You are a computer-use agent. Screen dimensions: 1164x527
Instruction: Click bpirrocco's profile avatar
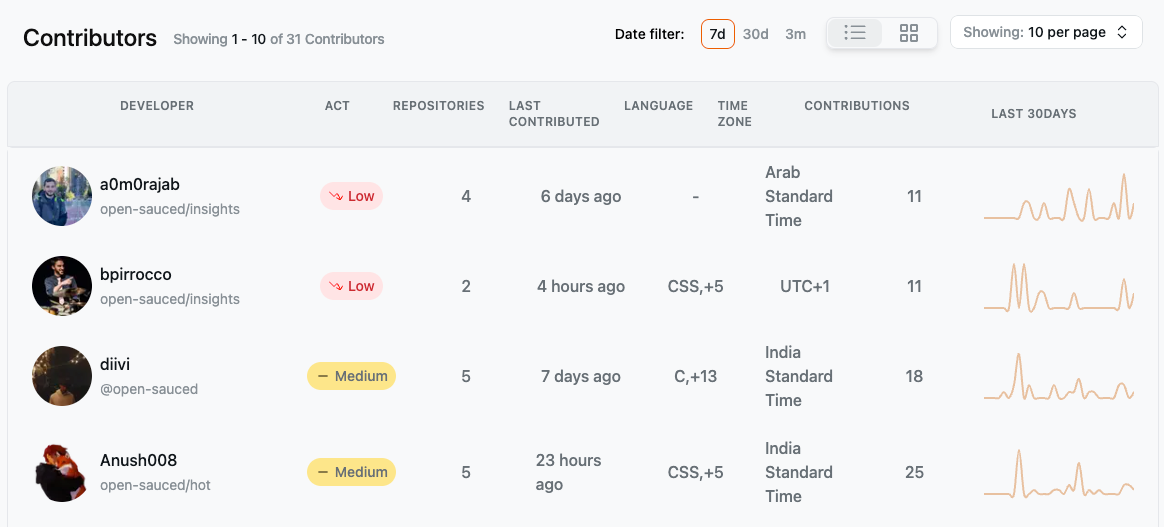coord(62,286)
